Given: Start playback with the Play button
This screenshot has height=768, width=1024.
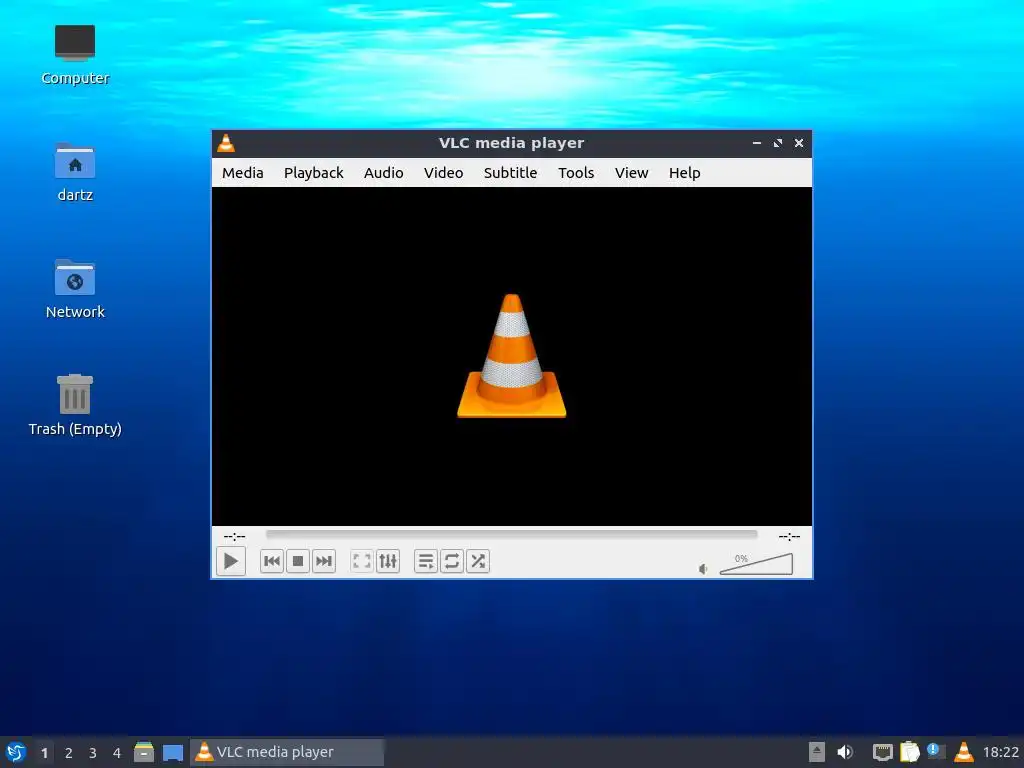Looking at the screenshot, I should tap(231, 561).
